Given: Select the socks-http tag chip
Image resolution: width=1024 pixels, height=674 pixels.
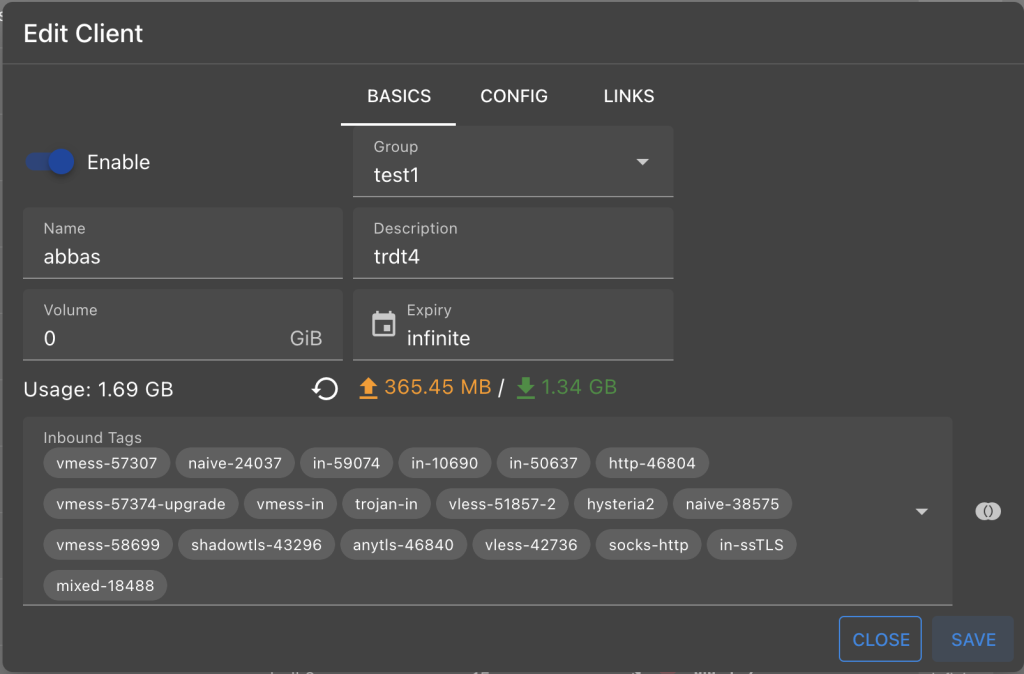Looking at the screenshot, I should [649, 545].
